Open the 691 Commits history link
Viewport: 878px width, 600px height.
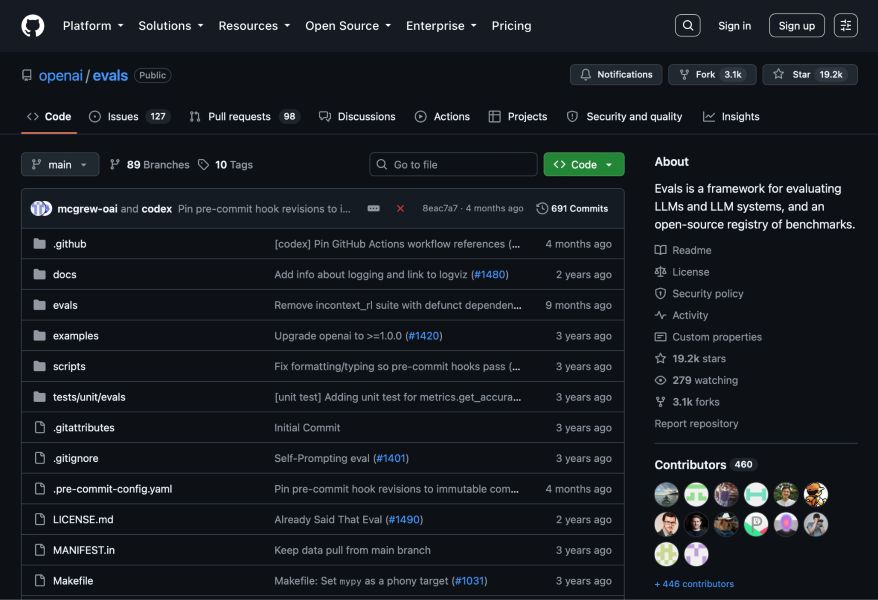click(x=572, y=209)
